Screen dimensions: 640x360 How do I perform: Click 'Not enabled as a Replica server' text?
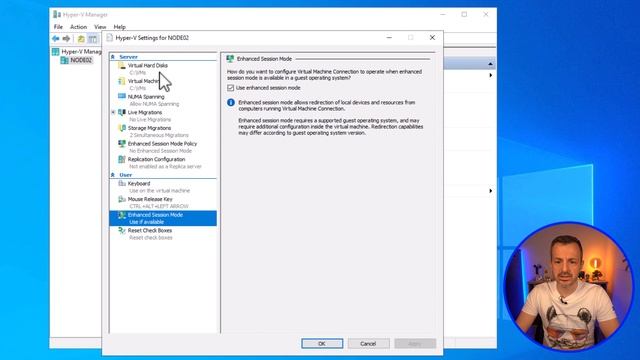(165, 167)
